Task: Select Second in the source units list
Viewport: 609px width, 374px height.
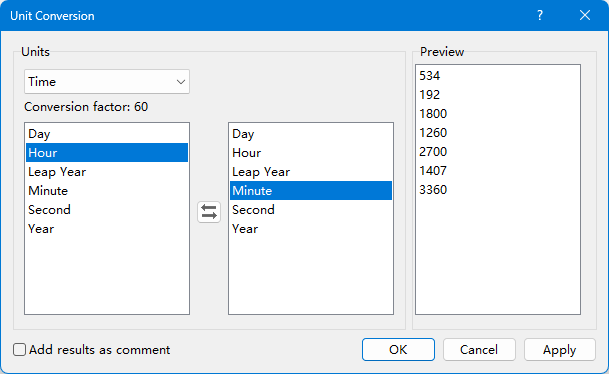Action: [107, 210]
